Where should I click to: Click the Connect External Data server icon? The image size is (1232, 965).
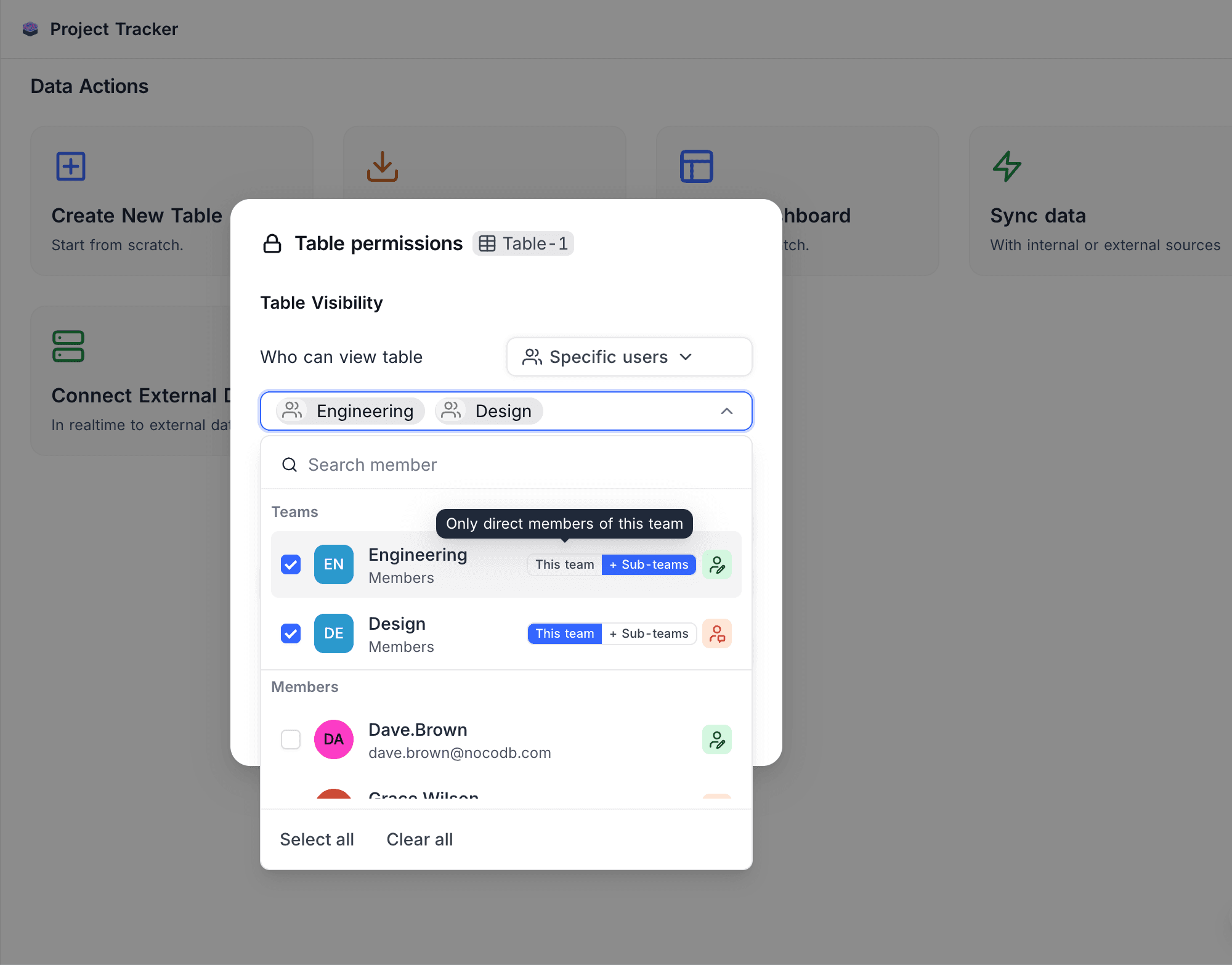tap(68, 346)
